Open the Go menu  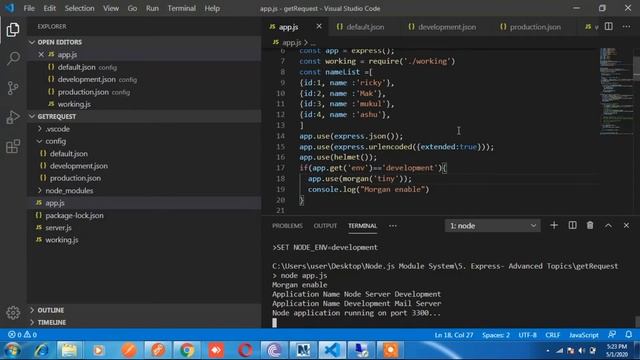point(132,8)
